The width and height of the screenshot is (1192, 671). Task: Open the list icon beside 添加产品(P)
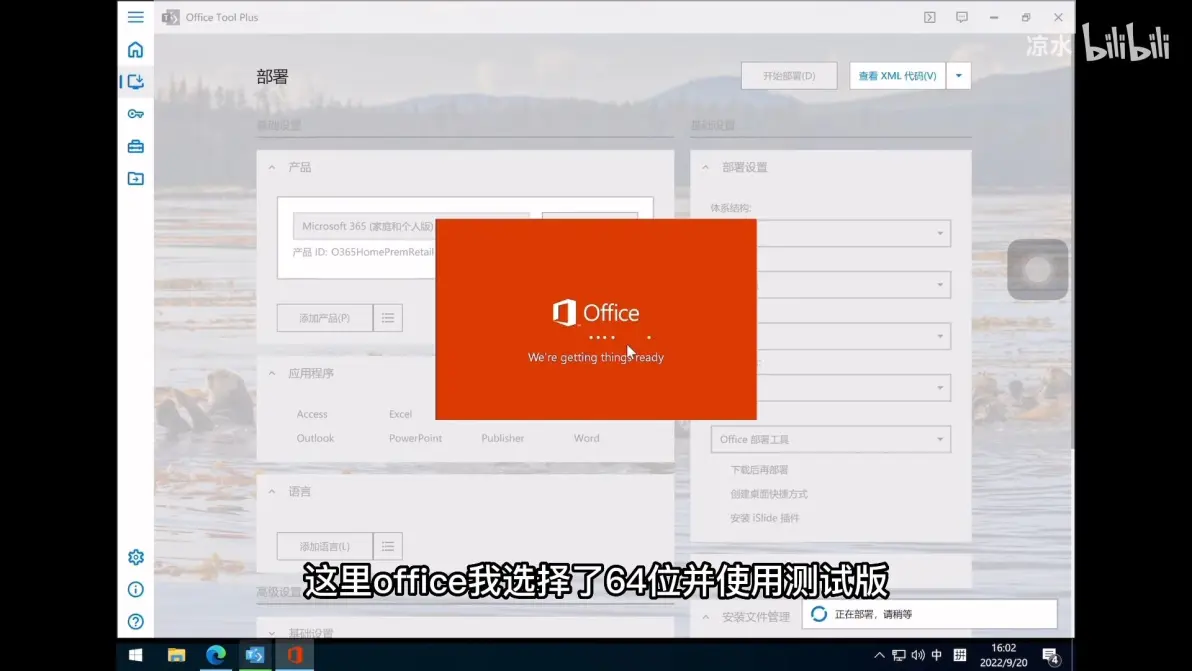(x=388, y=318)
